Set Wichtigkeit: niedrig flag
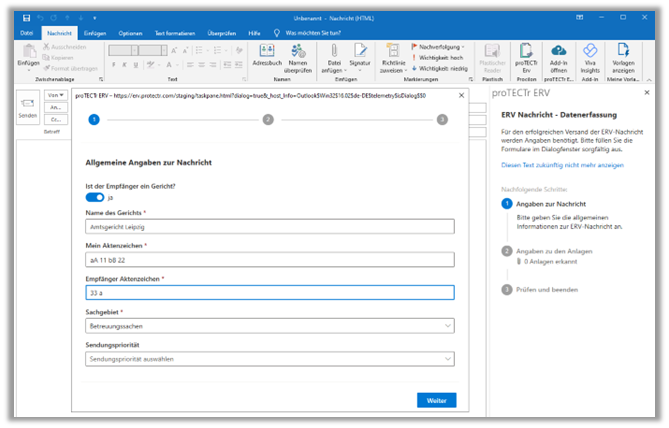The image size is (669, 428). click(442, 68)
